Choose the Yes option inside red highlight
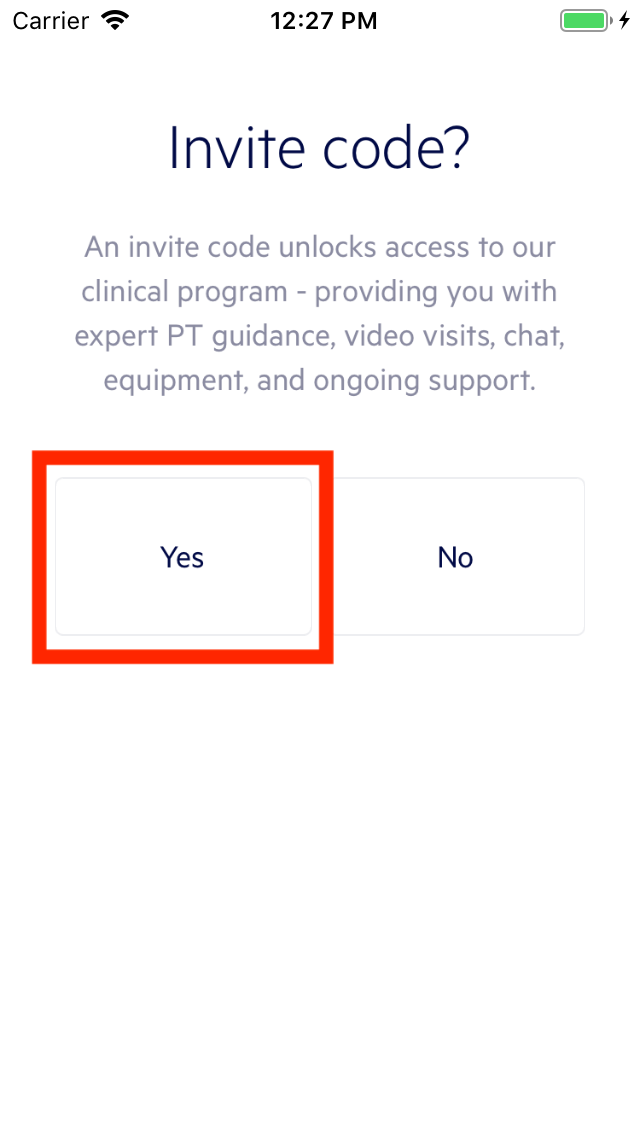This screenshot has height=1136, width=640. tap(182, 557)
